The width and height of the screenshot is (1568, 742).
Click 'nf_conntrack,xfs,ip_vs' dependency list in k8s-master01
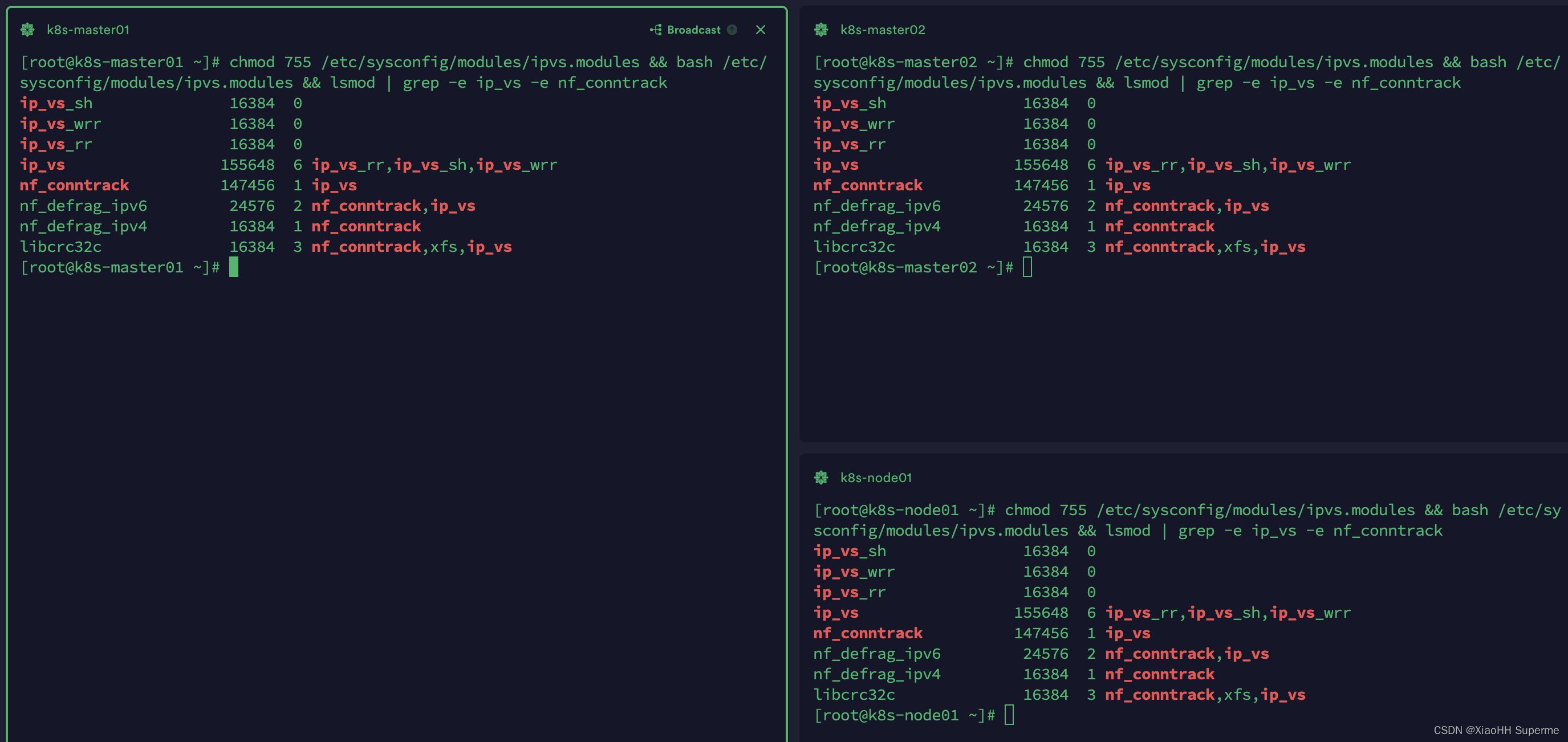tap(412, 247)
